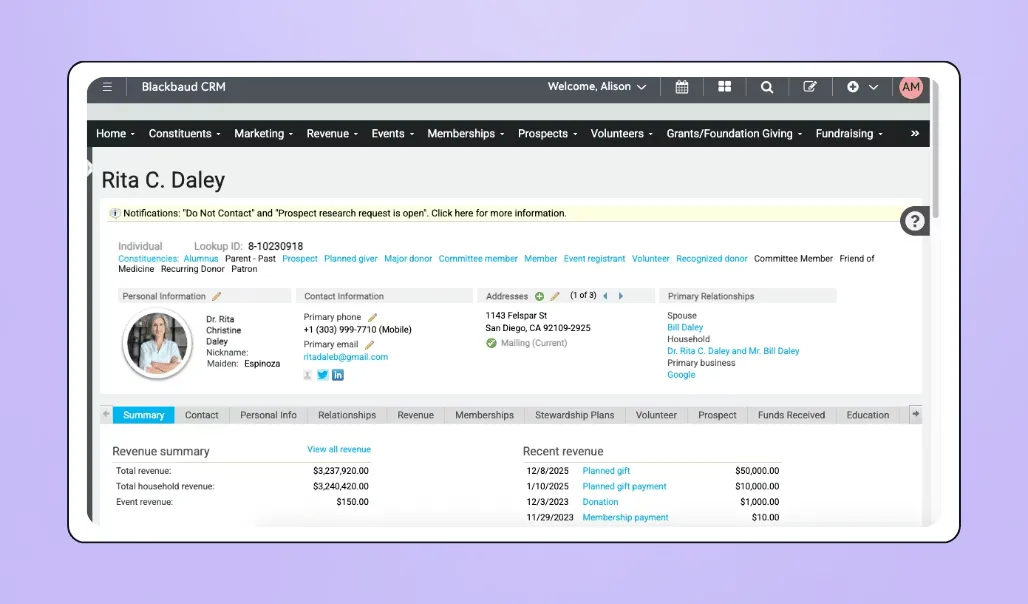Click Rita Daley's profile photo
The image size is (1028, 604).
click(157, 343)
